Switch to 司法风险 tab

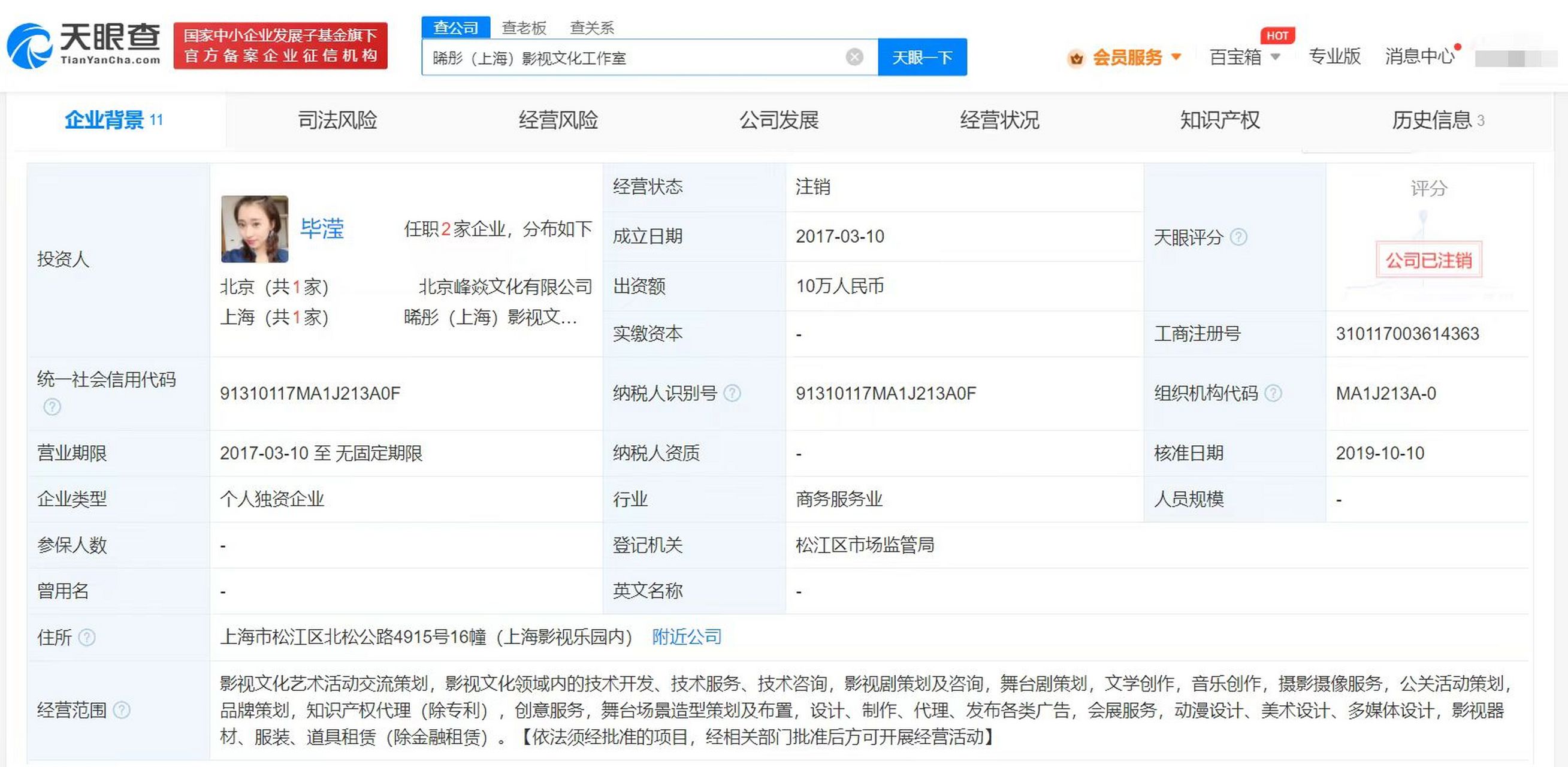pyautogui.click(x=337, y=120)
